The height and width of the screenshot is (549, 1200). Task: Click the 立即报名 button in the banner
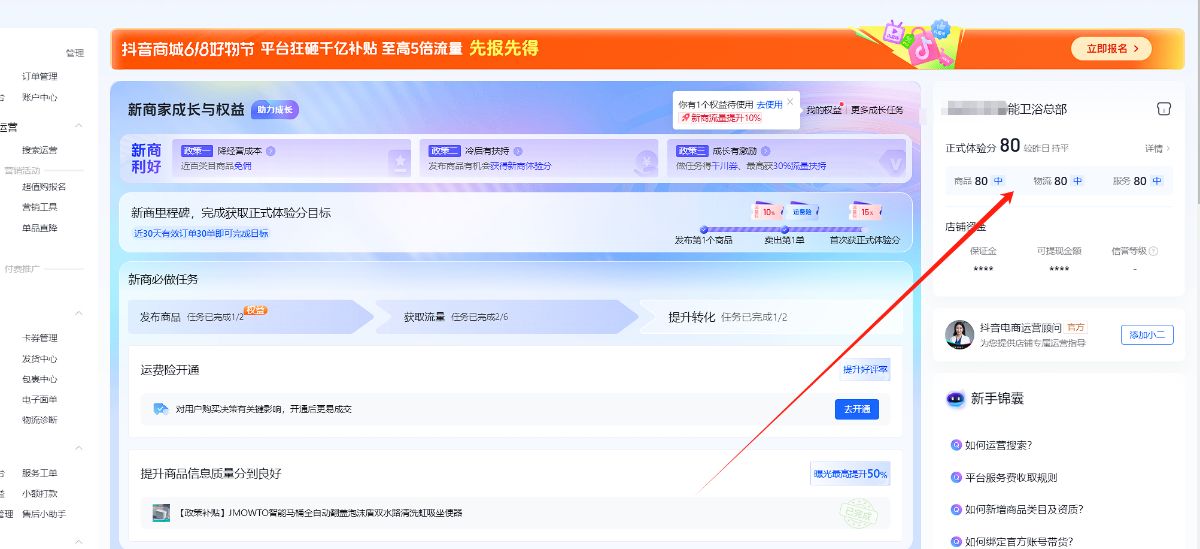point(1111,49)
